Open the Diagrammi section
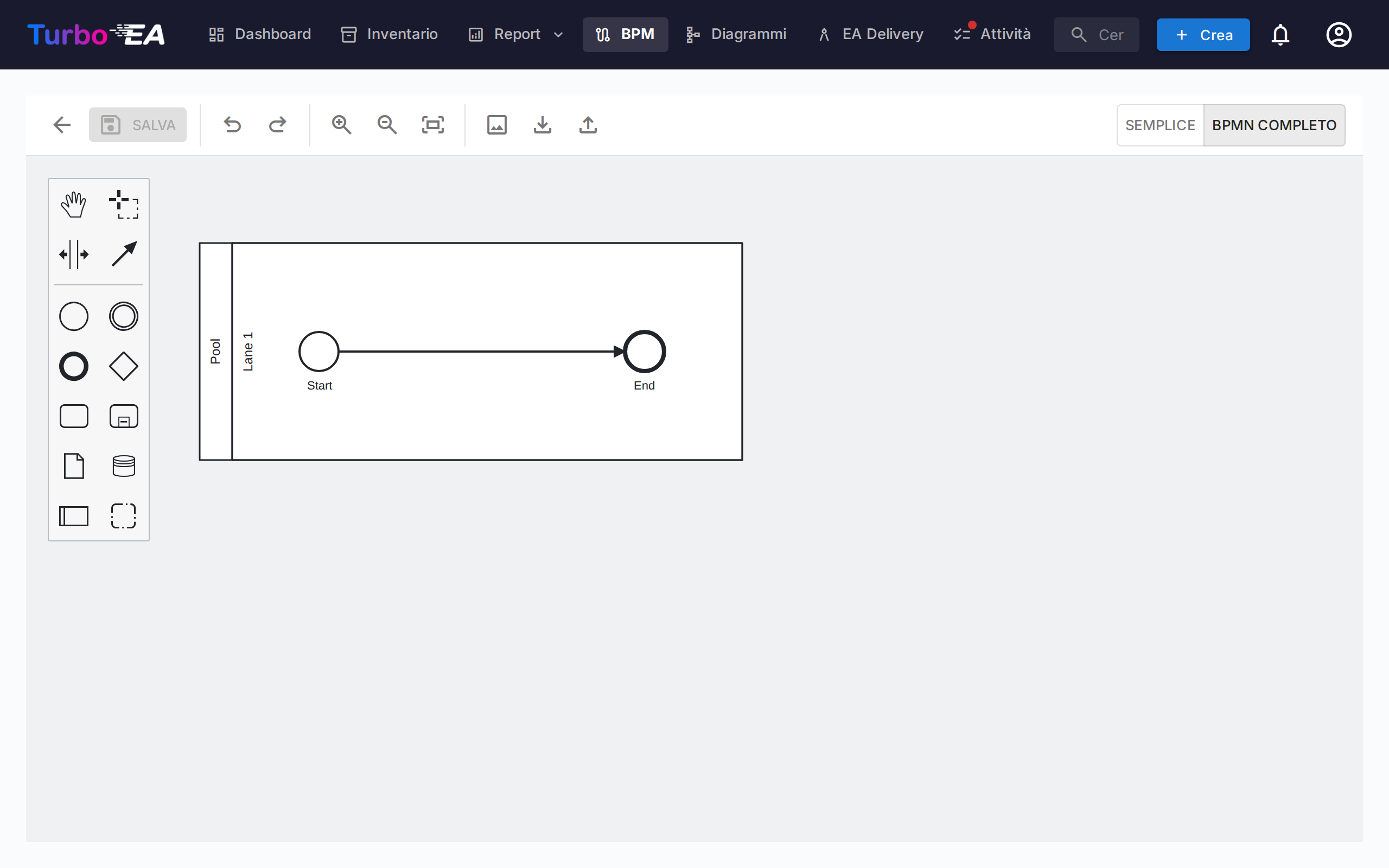 pyautogui.click(x=736, y=34)
